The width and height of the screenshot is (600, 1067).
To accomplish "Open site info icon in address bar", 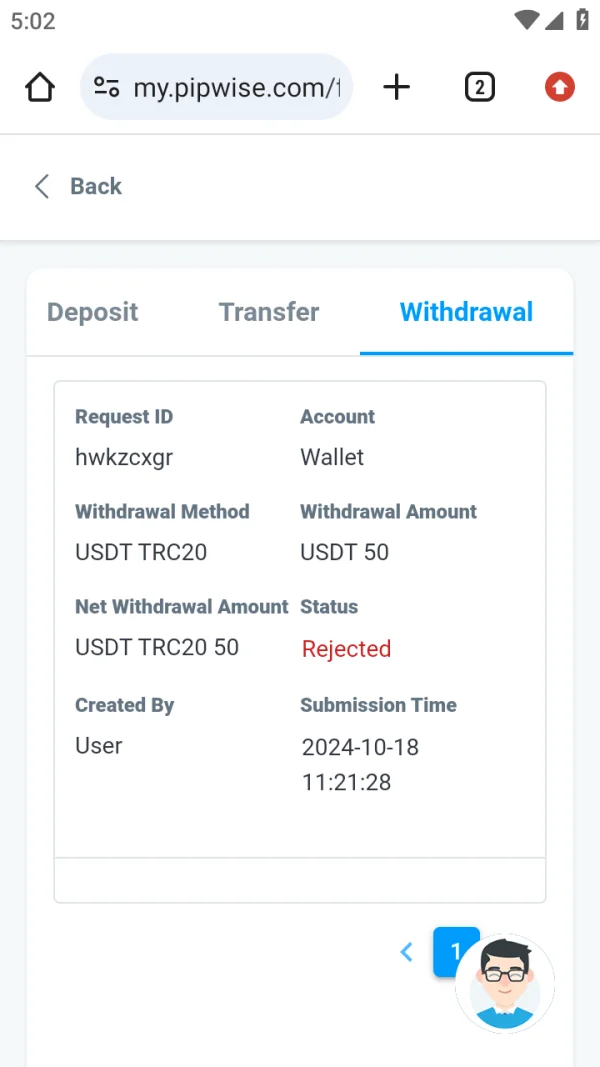I will pos(107,88).
